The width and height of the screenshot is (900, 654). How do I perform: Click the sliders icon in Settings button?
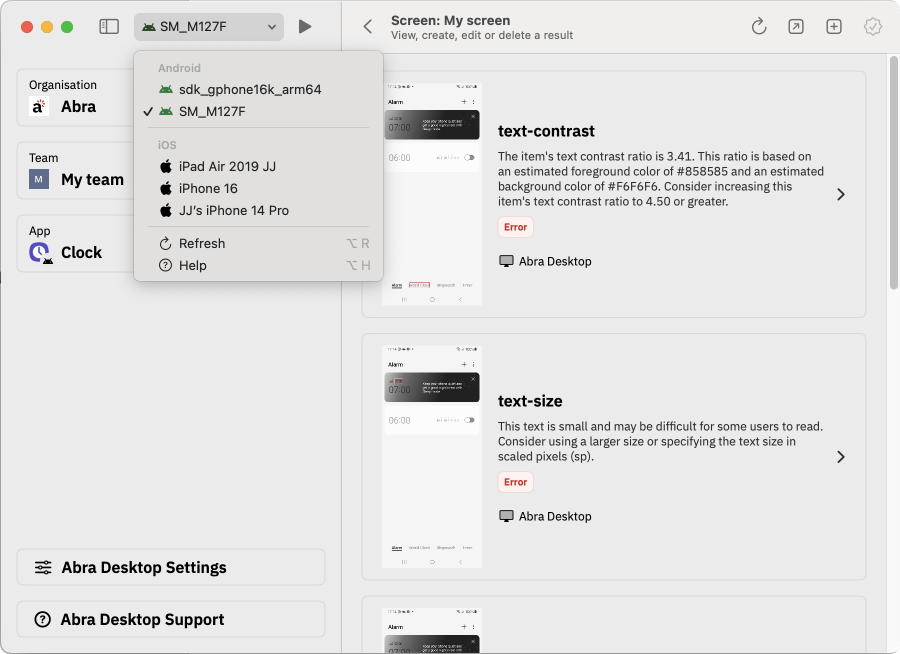coord(43,567)
